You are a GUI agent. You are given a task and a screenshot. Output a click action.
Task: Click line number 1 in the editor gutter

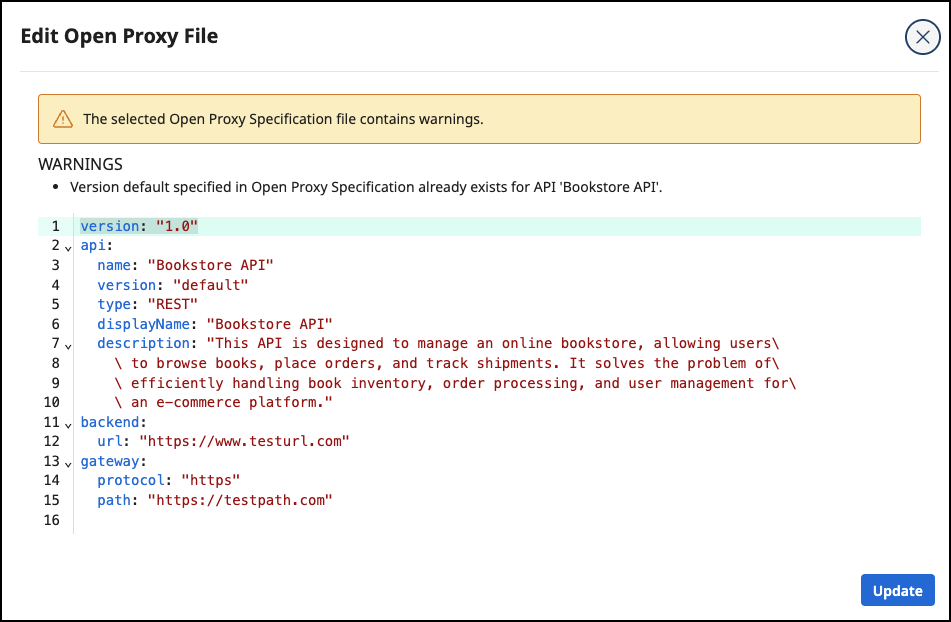[55, 226]
